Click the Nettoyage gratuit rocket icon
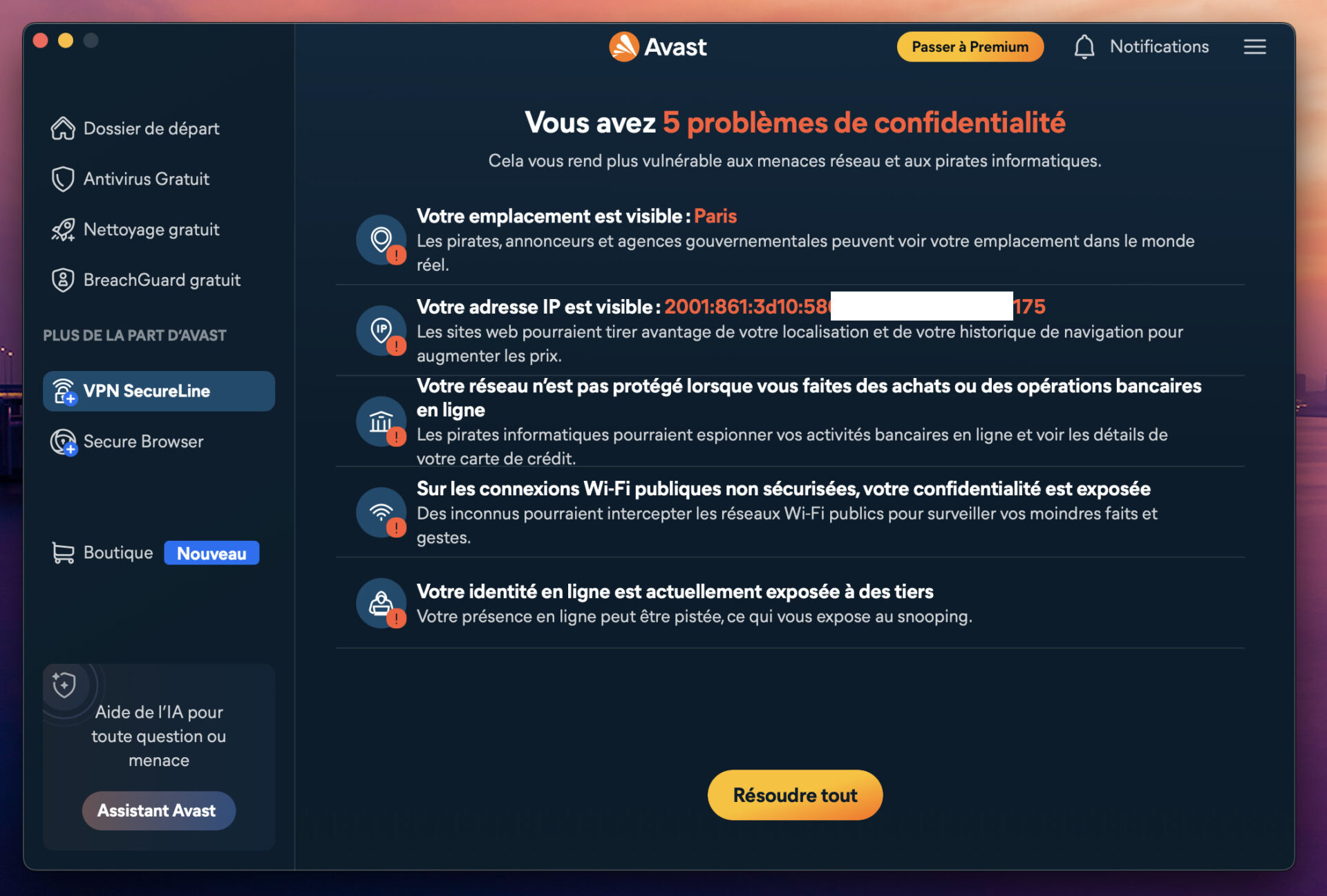This screenshot has height=896, width=1327. tap(63, 229)
